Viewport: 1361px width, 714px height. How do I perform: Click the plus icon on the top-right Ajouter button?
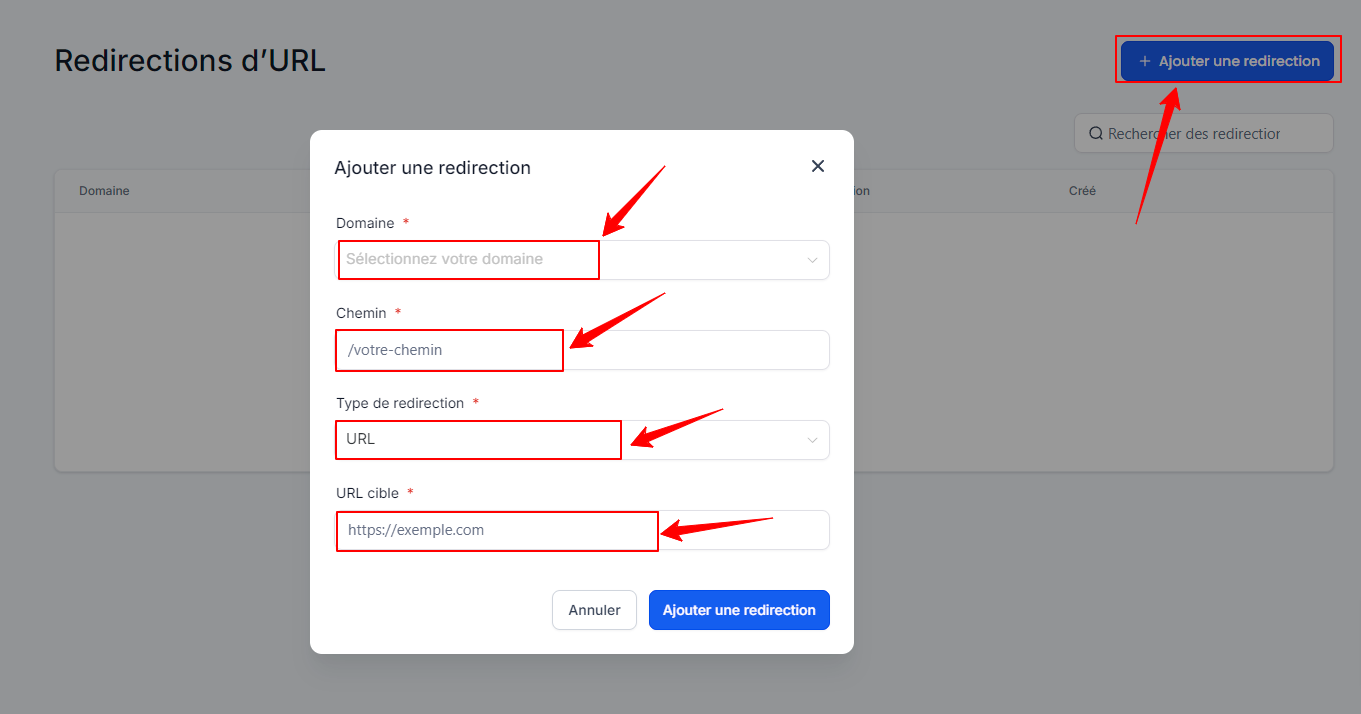(x=1145, y=61)
